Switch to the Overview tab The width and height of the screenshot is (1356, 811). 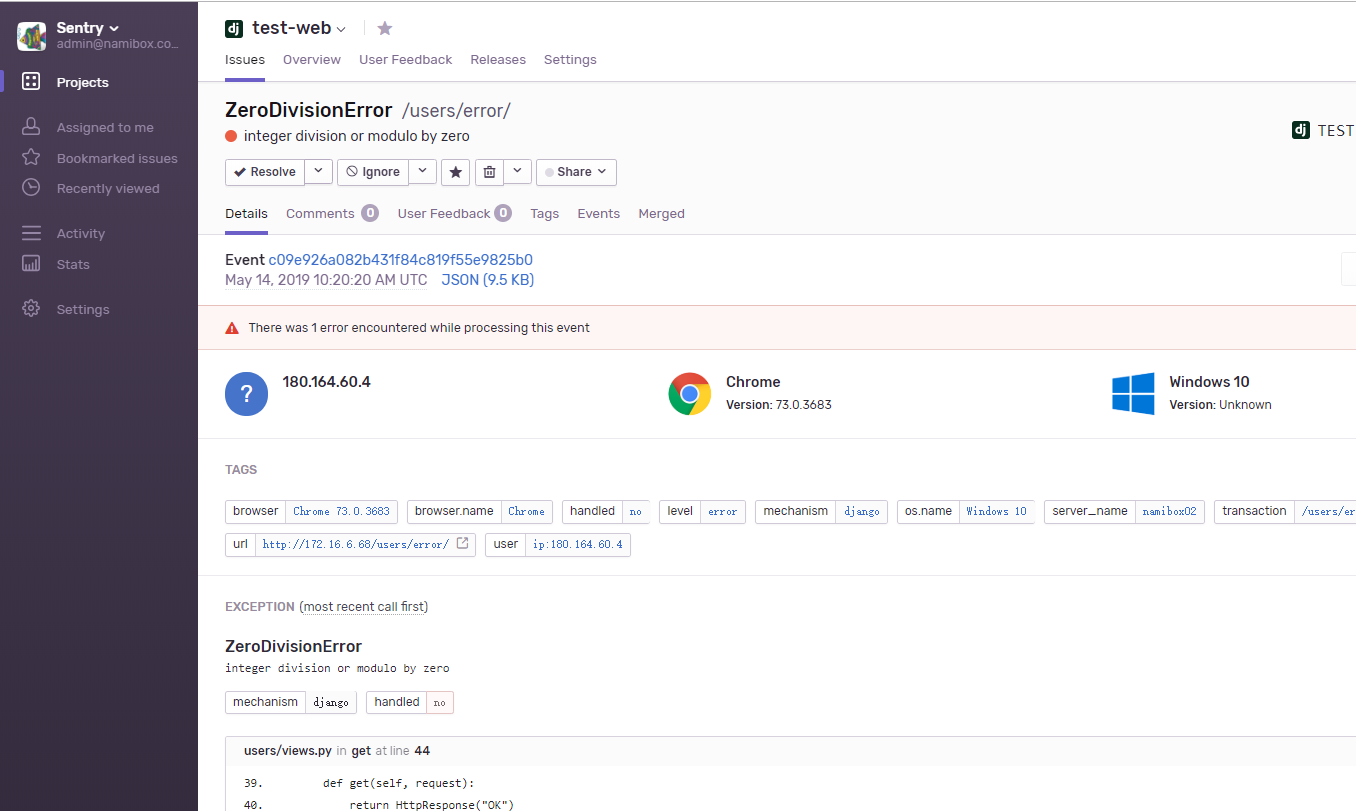coord(312,59)
